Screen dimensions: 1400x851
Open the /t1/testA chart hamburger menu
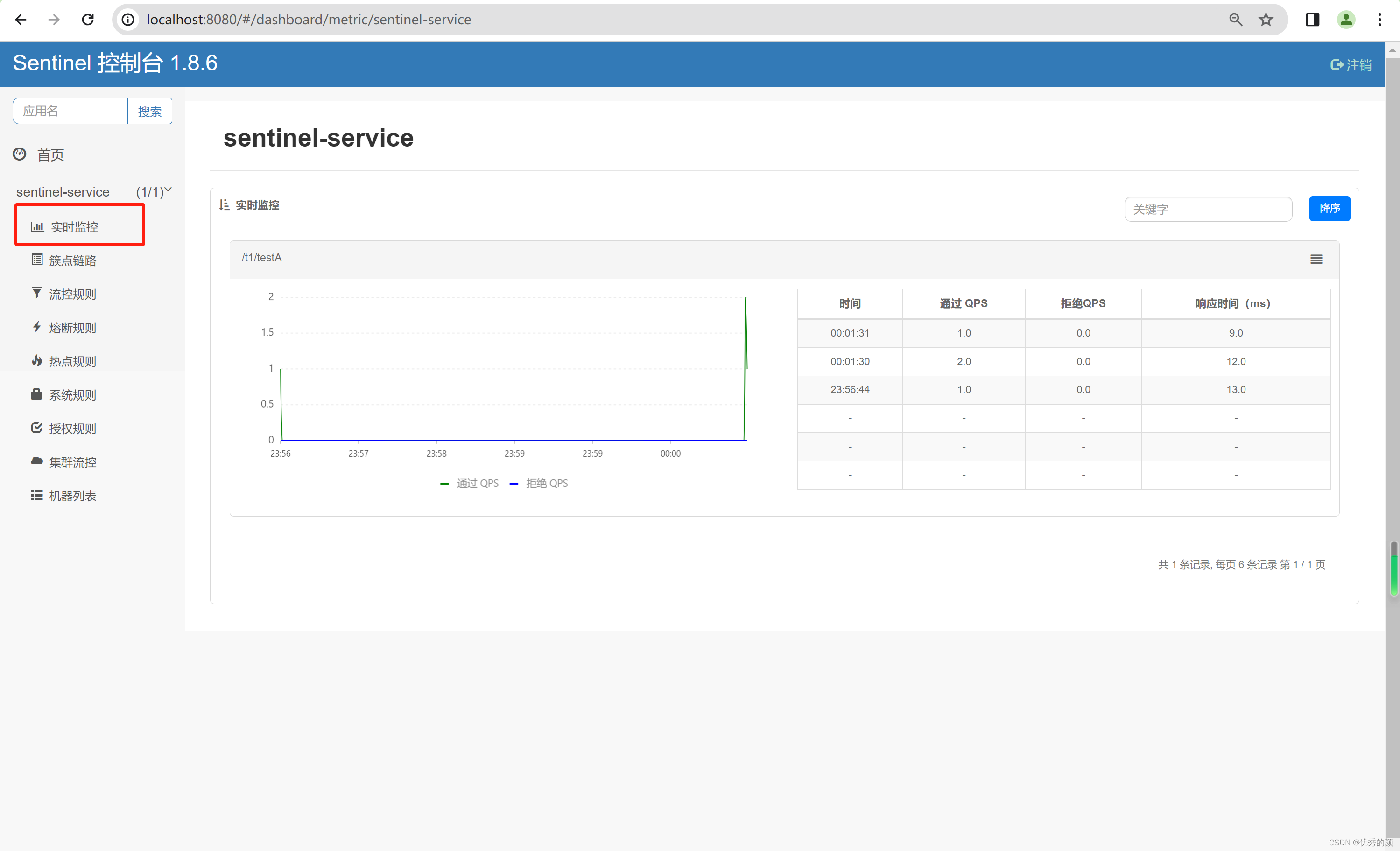pyautogui.click(x=1316, y=259)
